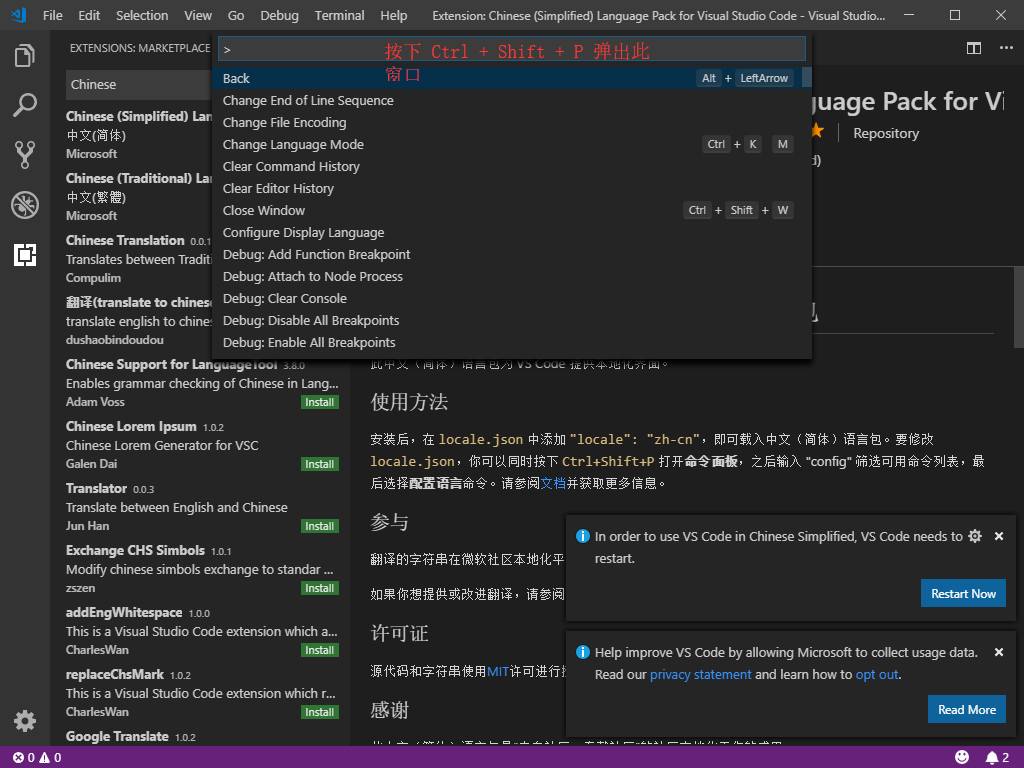Open the View menu
Viewport: 1024px width, 768px height.
197,15
